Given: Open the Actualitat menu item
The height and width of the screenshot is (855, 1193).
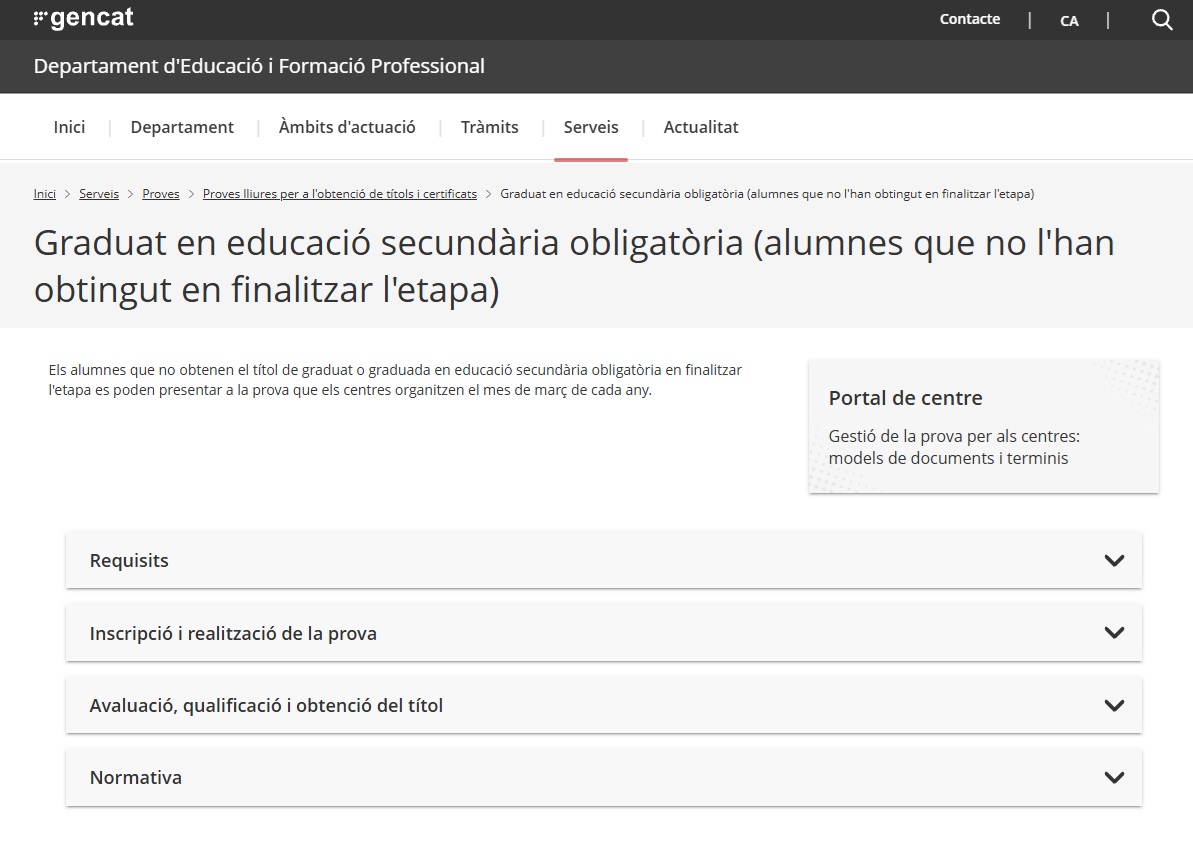Looking at the screenshot, I should pyautogui.click(x=701, y=127).
